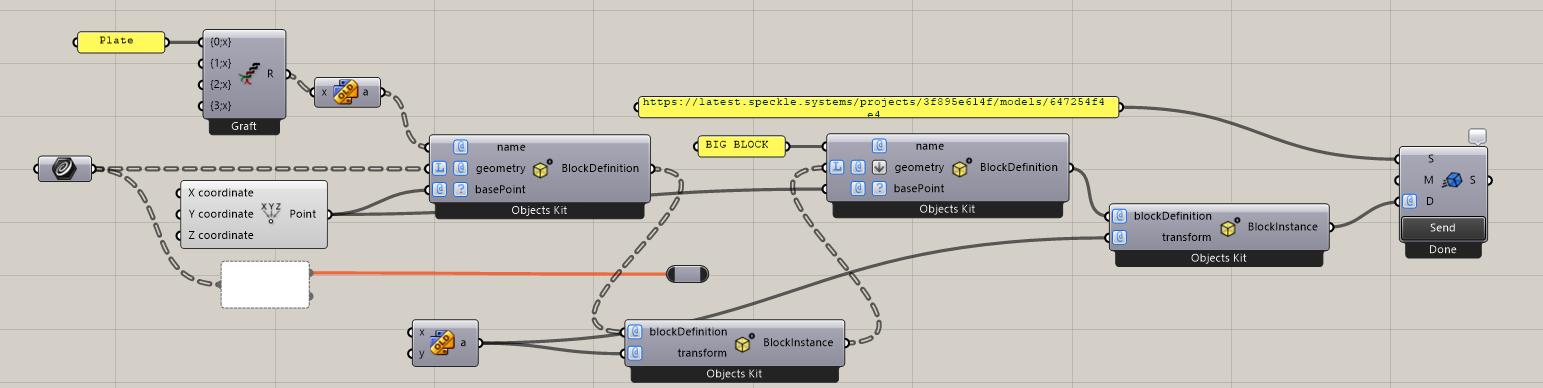Click the OLD expression icon next to Graft
This screenshot has height=388, width=1543.
[x=345, y=92]
